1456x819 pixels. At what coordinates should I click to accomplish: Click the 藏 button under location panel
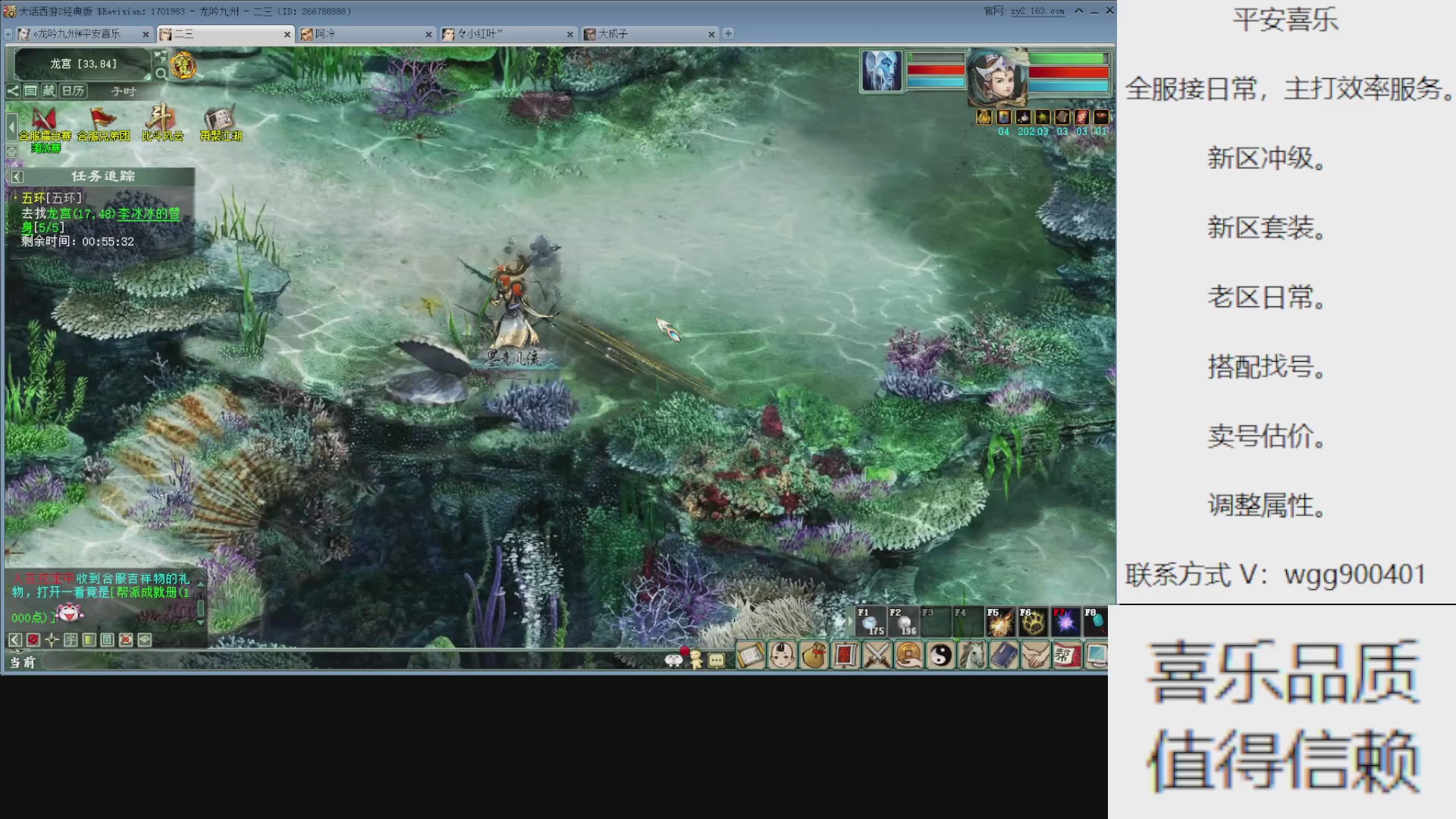click(x=49, y=91)
